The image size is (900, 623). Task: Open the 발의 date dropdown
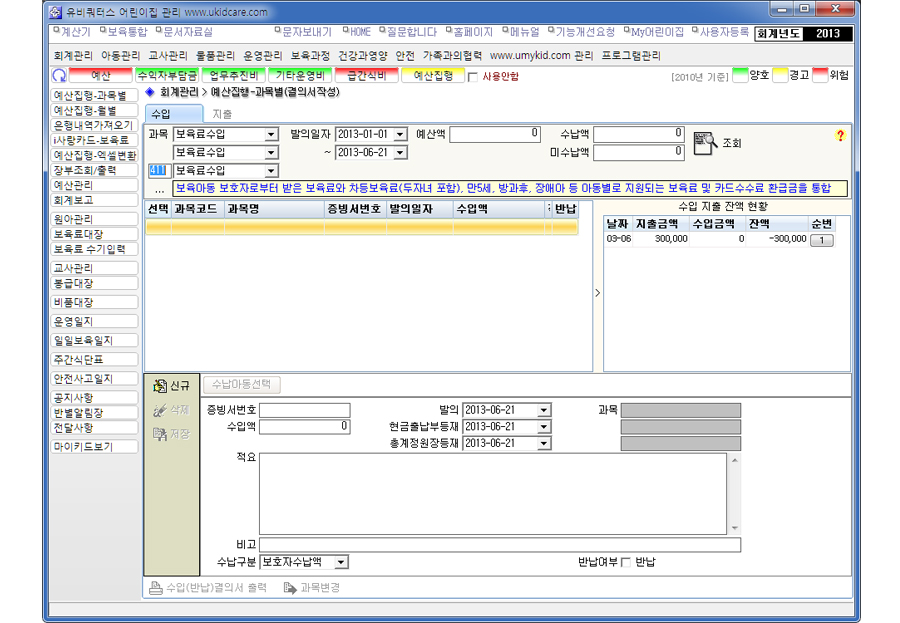point(544,411)
